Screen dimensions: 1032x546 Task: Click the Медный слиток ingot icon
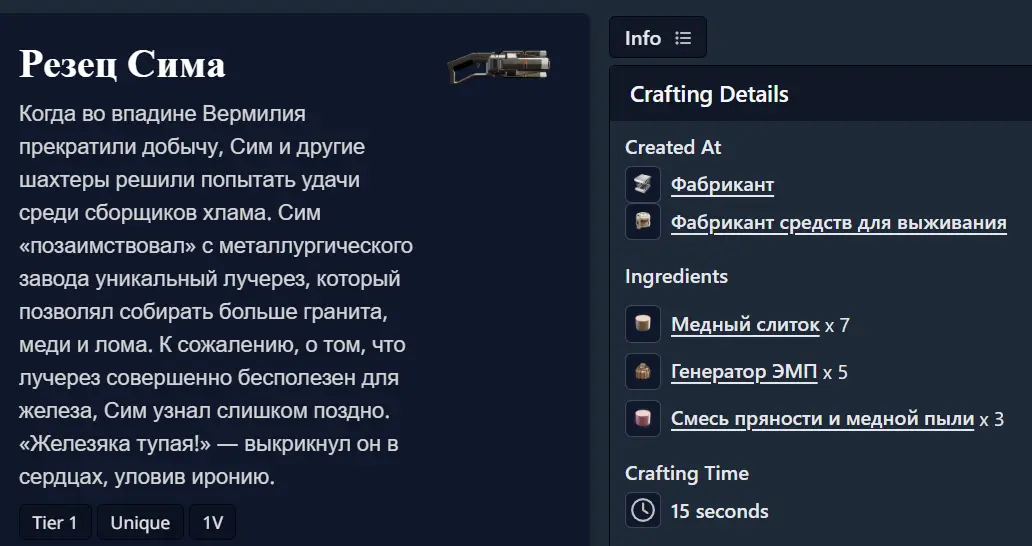(x=643, y=324)
